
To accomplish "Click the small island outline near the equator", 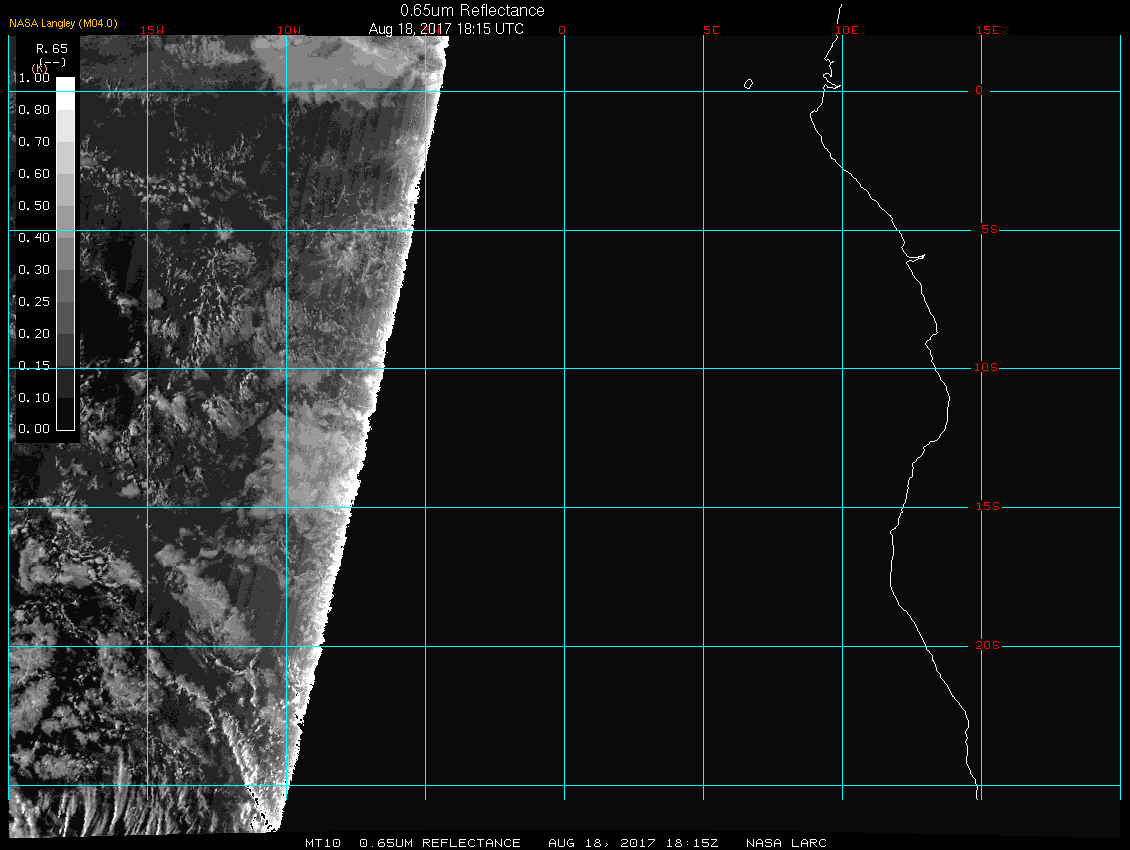I will [748, 84].
